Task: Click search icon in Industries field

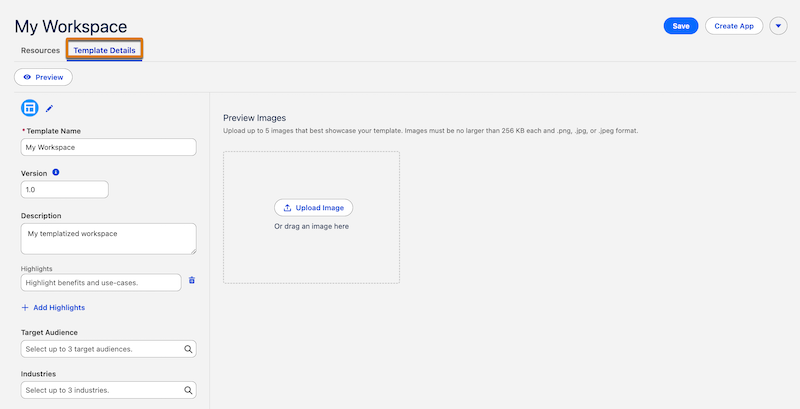Action: pos(188,390)
